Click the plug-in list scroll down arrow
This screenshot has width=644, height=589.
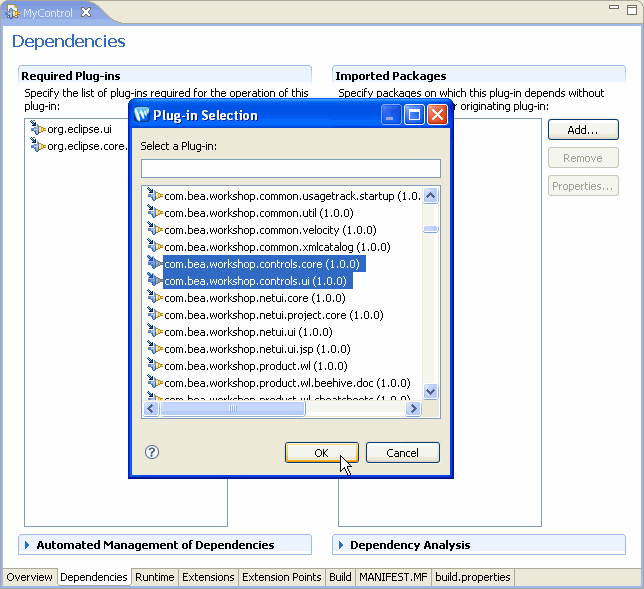430,391
